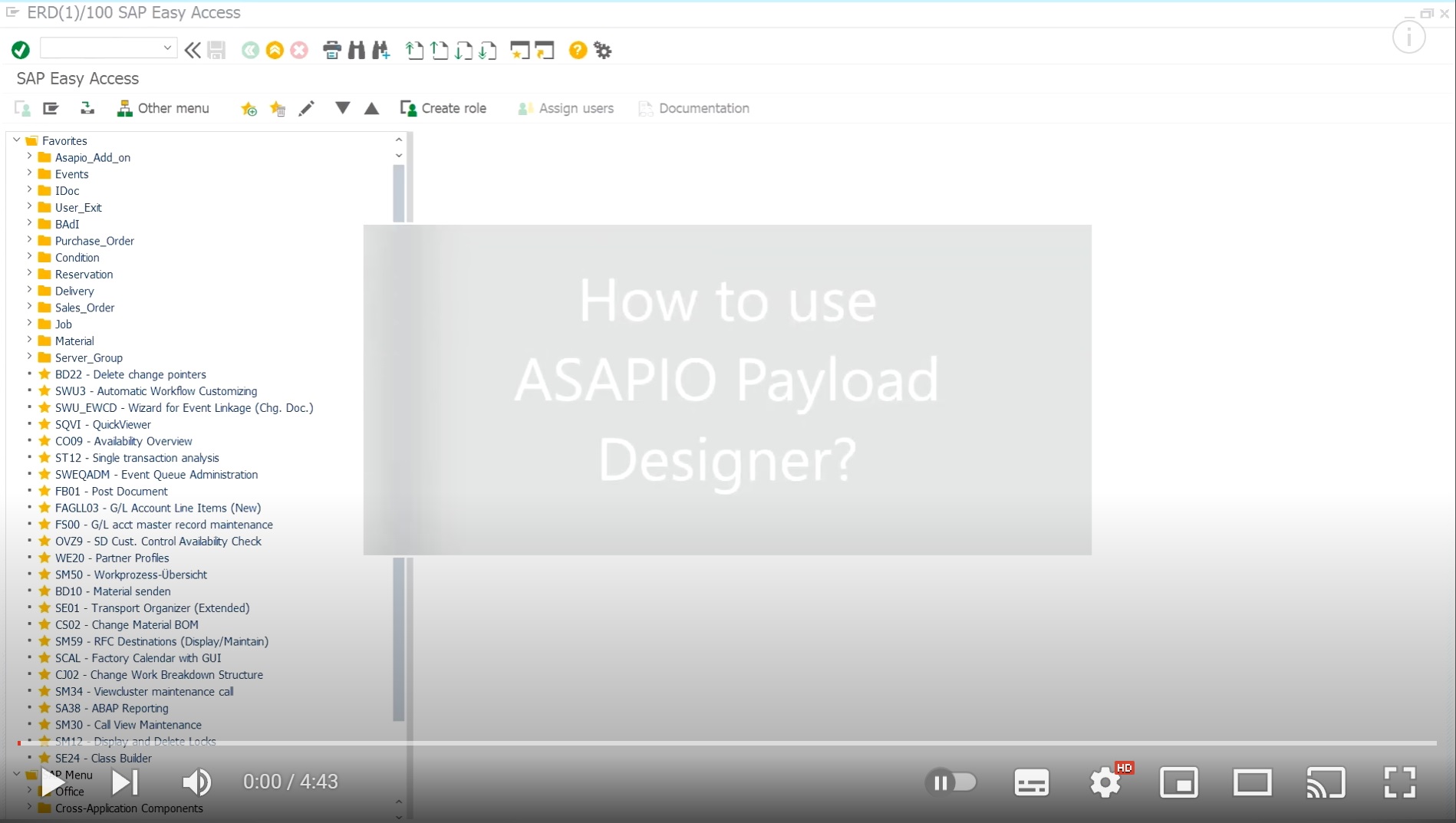Seek using the video progress bar
This screenshot has height=823, width=1456.
(729, 742)
